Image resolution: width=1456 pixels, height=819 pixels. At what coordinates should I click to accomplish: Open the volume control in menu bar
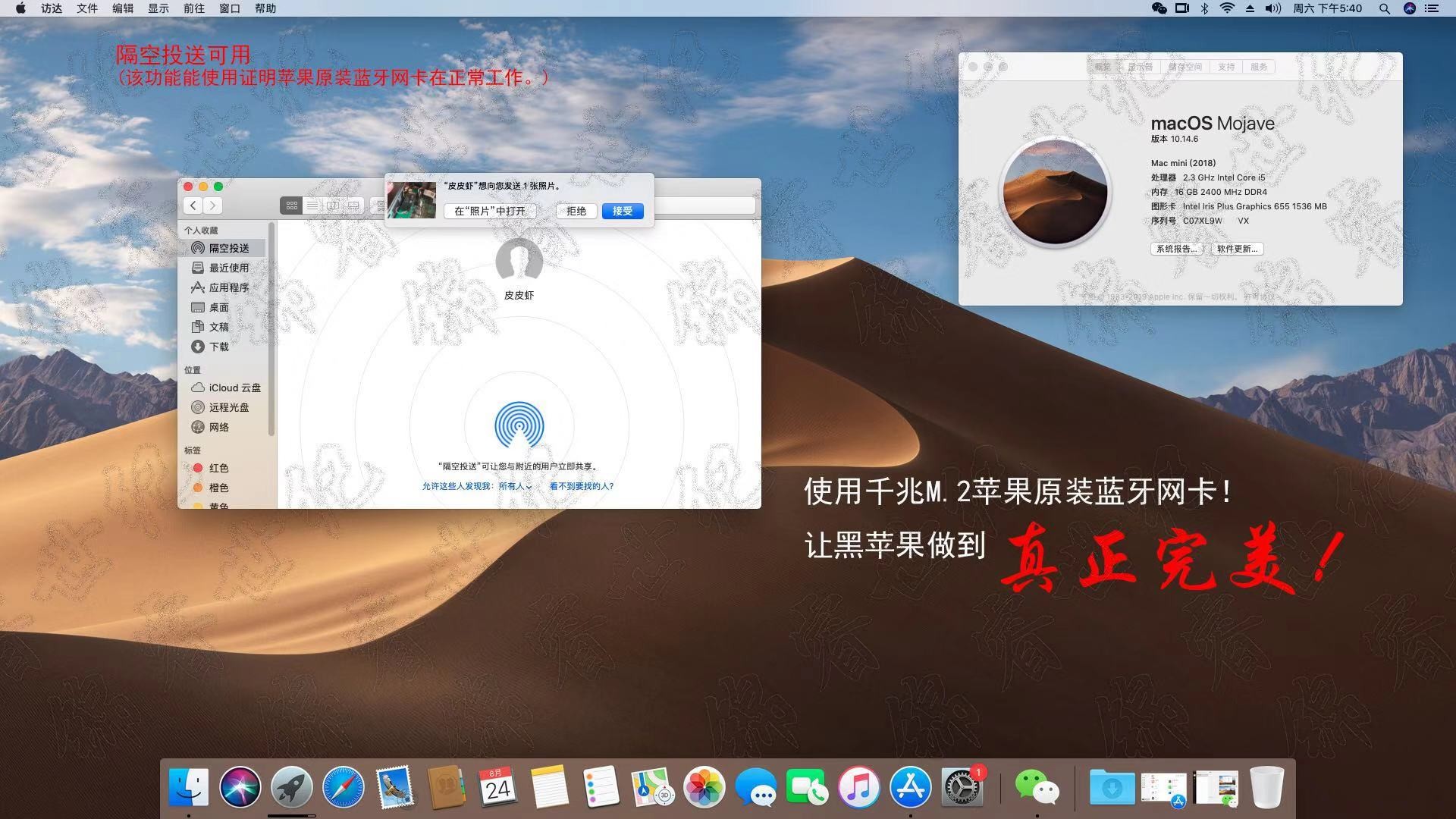coord(1273,8)
